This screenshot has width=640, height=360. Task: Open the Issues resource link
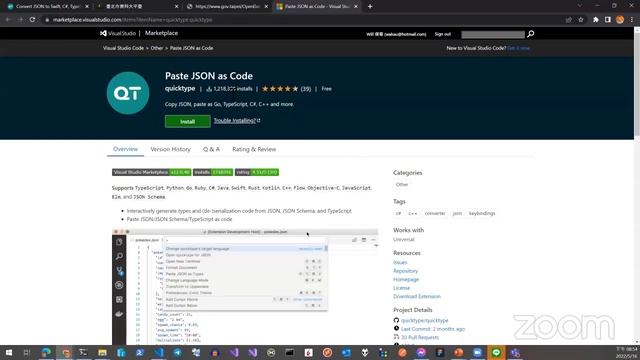(400, 262)
